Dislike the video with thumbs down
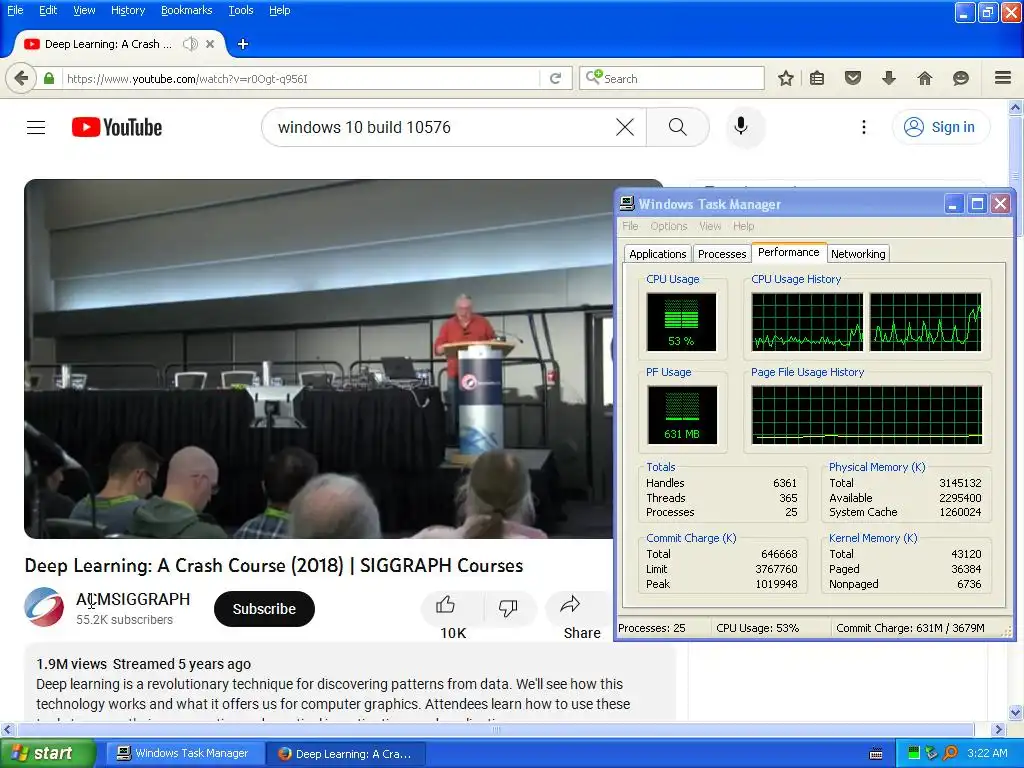This screenshot has width=1024, height=768. 508,607
